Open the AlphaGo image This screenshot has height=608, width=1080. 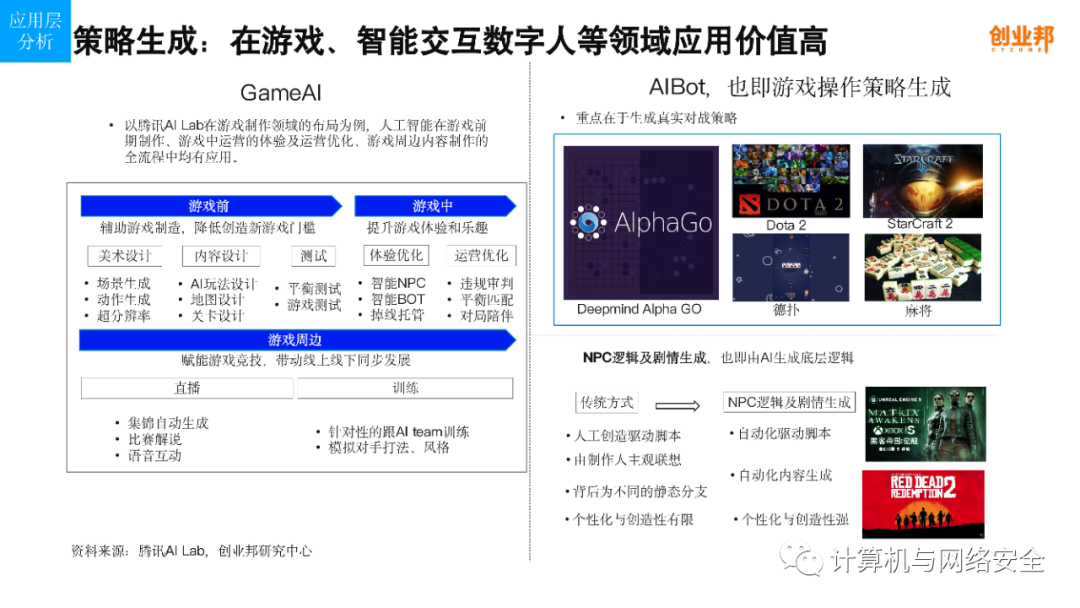tap(641, 222)
